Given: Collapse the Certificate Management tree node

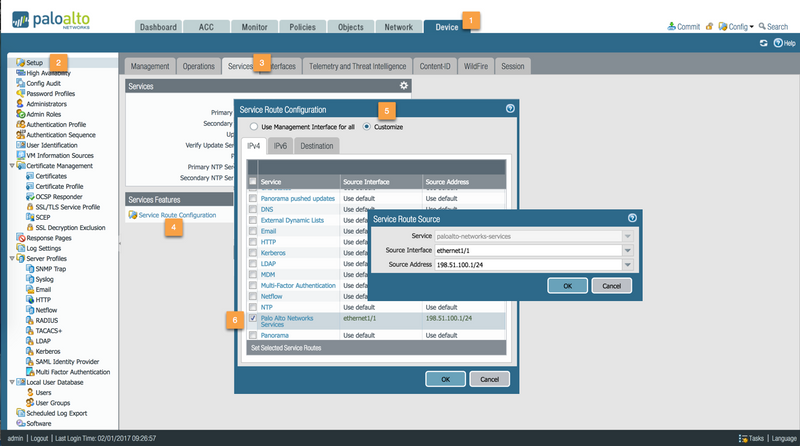Looking at the screenshot, I should (12, 165).
